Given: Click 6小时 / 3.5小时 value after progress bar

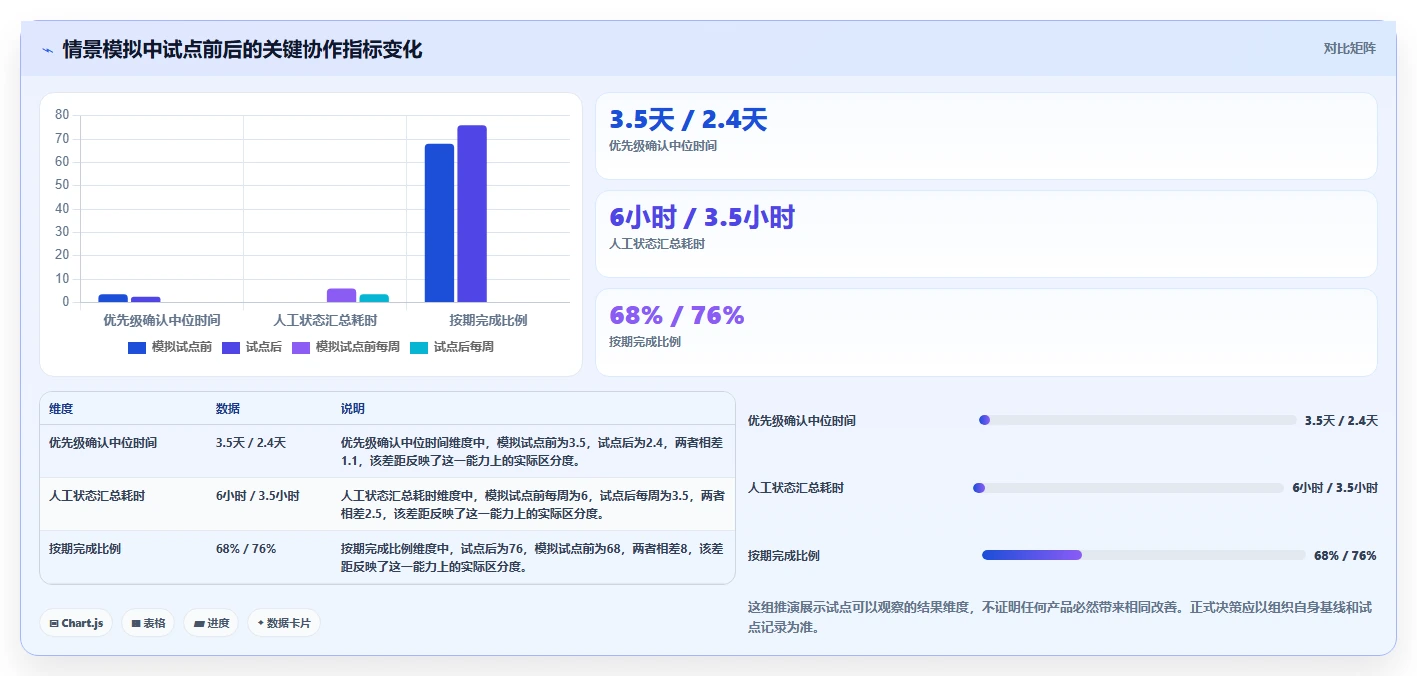Looking at the screenshot, I should point(1335,488).
